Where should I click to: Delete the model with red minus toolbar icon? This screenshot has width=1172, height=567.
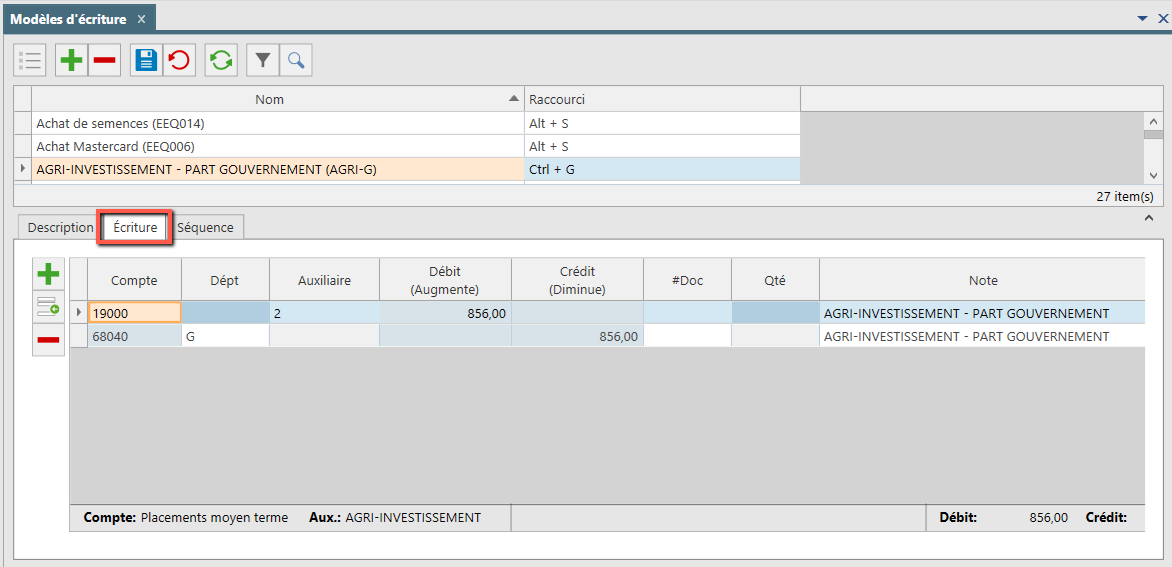click(105, 61)
